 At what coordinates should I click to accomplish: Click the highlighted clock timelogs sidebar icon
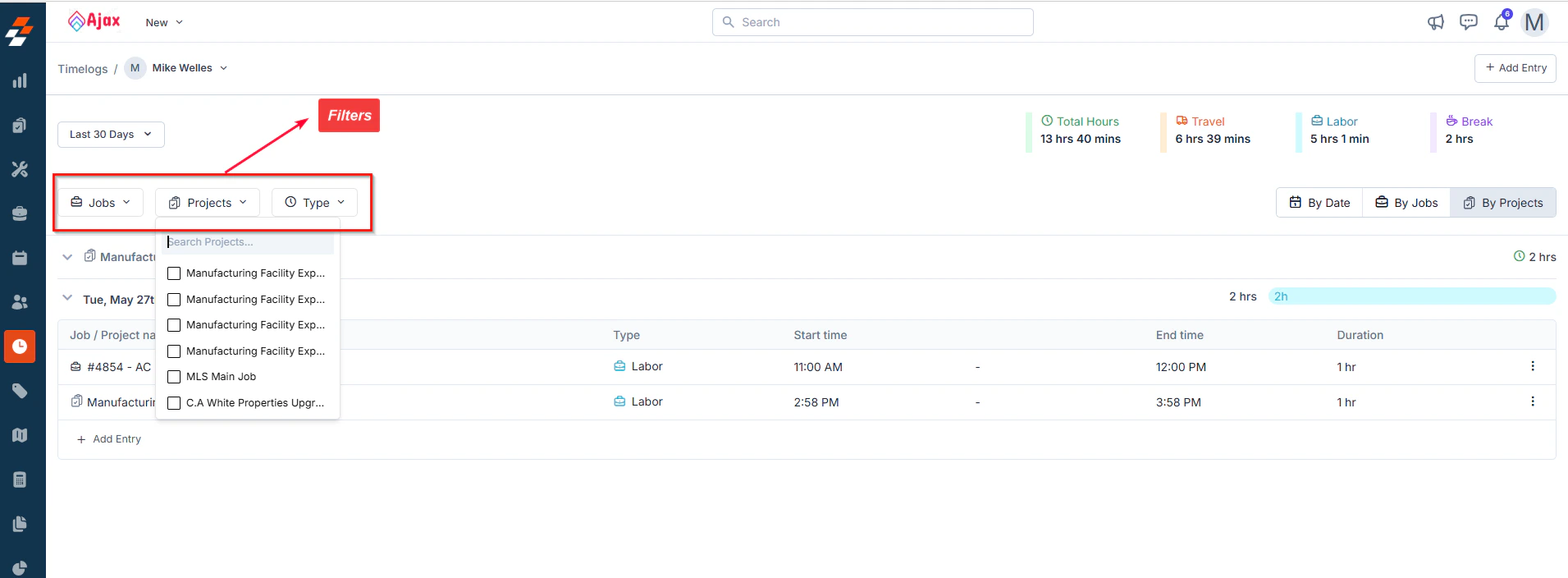[x=20, y=346]
